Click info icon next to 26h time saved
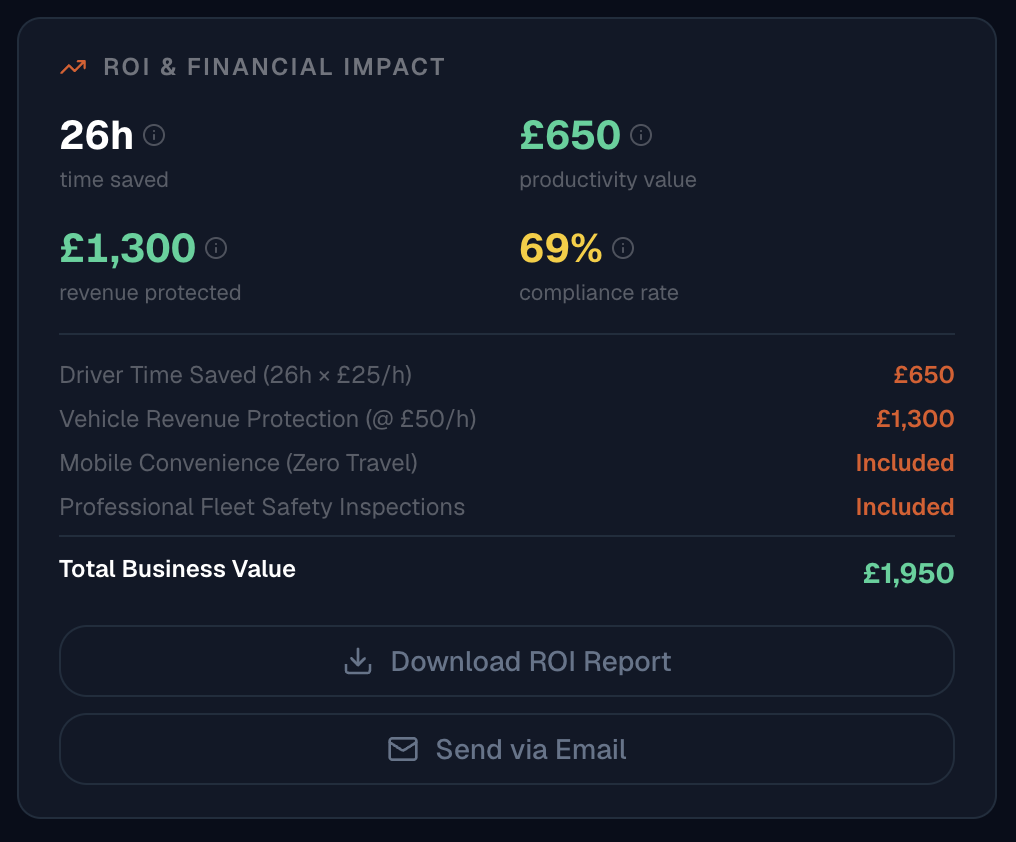 tap(154, 135)
